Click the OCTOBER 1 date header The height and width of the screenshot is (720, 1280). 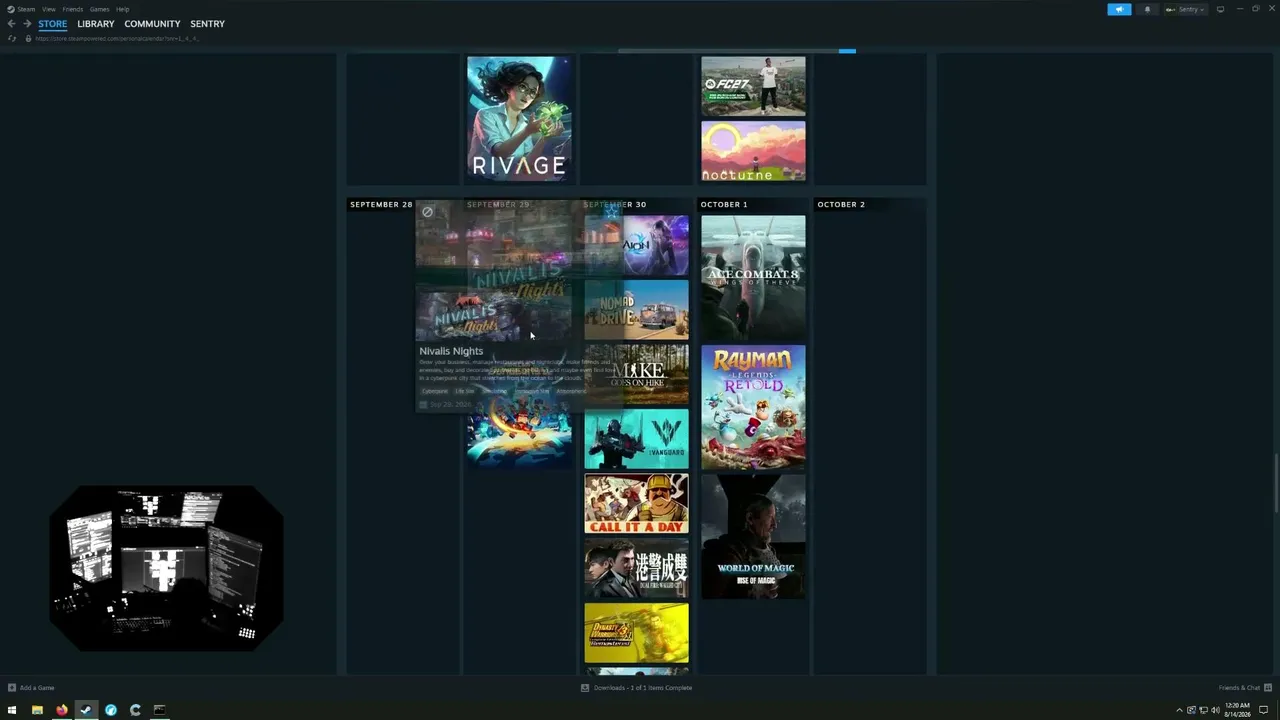(724, 204)
